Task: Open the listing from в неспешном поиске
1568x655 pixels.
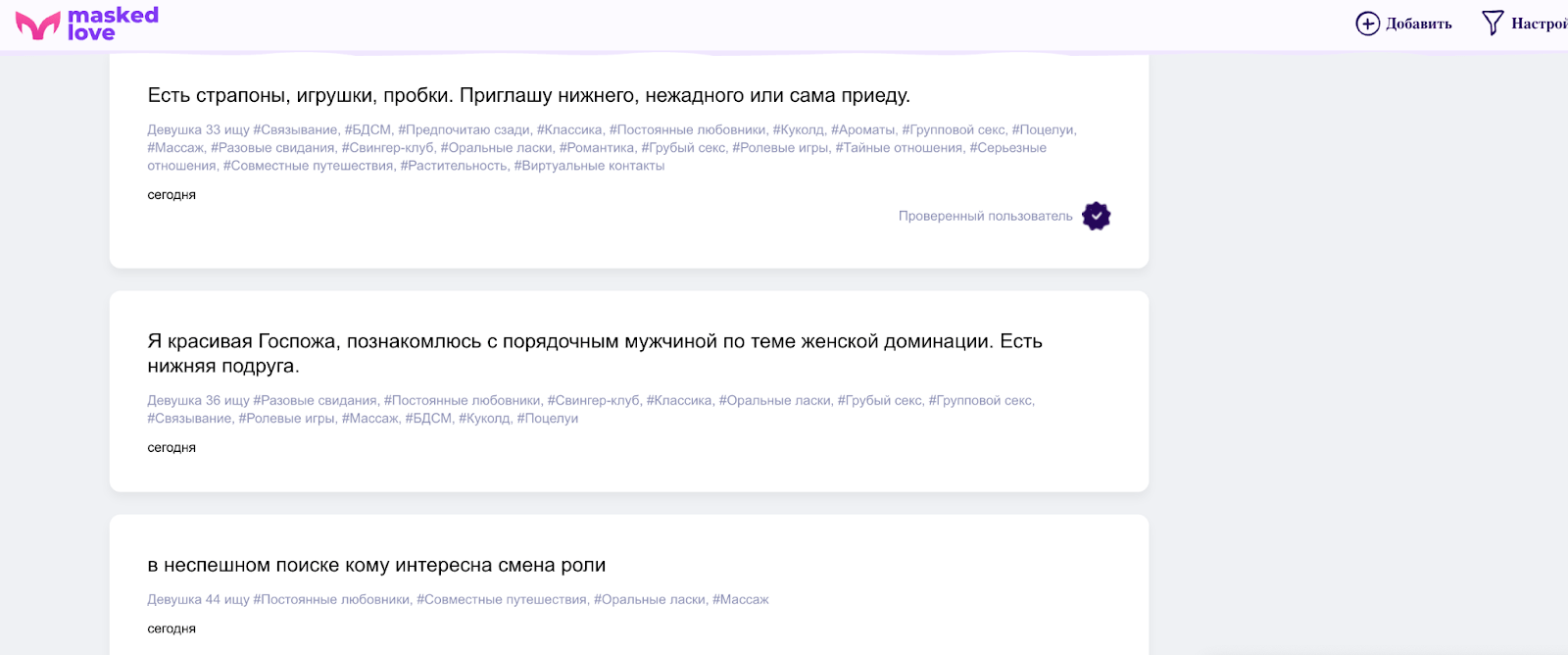Action: (x=376, y=565)
